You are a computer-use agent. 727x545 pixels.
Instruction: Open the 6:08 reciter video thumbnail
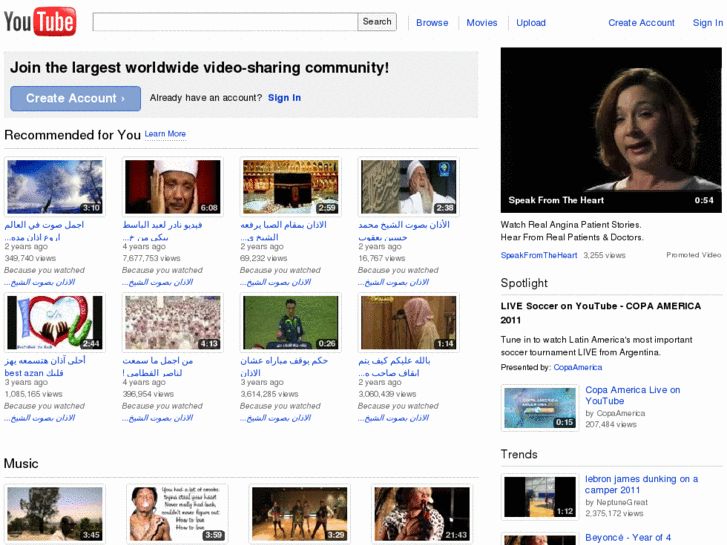[173, 187]
